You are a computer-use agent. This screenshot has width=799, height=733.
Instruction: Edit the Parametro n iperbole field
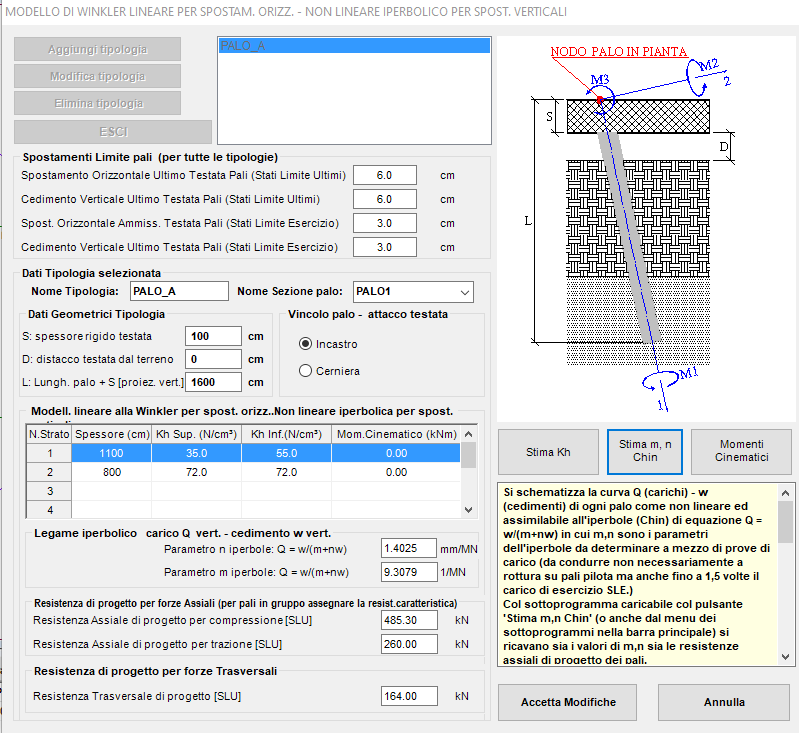click(409, 548)
